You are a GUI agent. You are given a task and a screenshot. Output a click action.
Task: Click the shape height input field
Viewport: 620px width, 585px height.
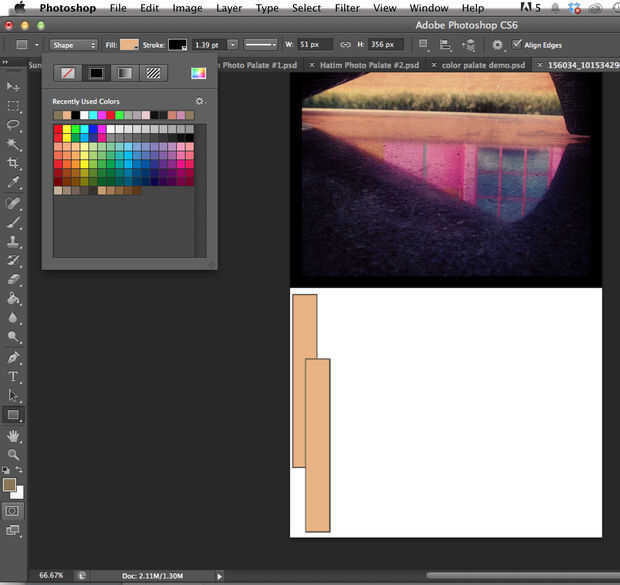[385, 44]
